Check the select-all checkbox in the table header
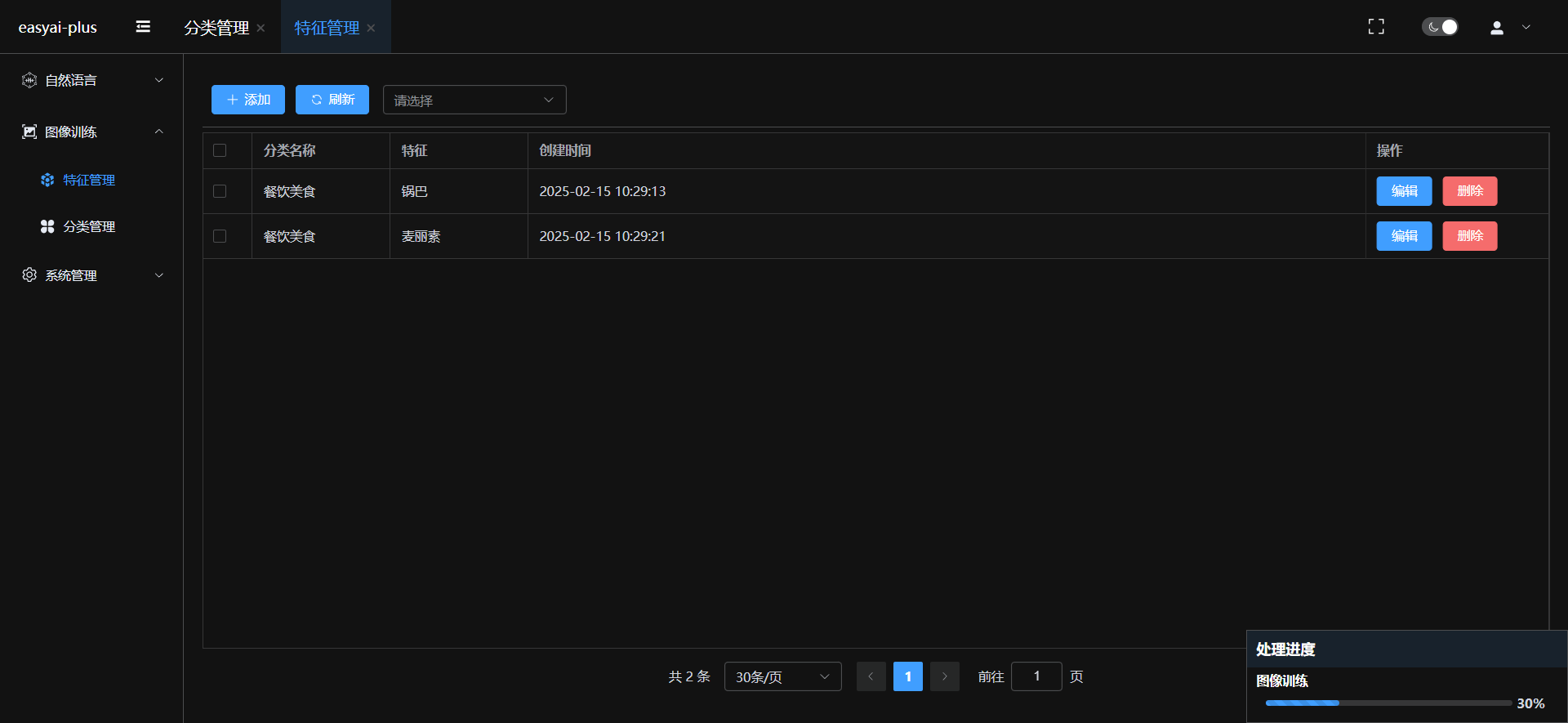This screenshot has height=723, width=1568. coord(220,150)
